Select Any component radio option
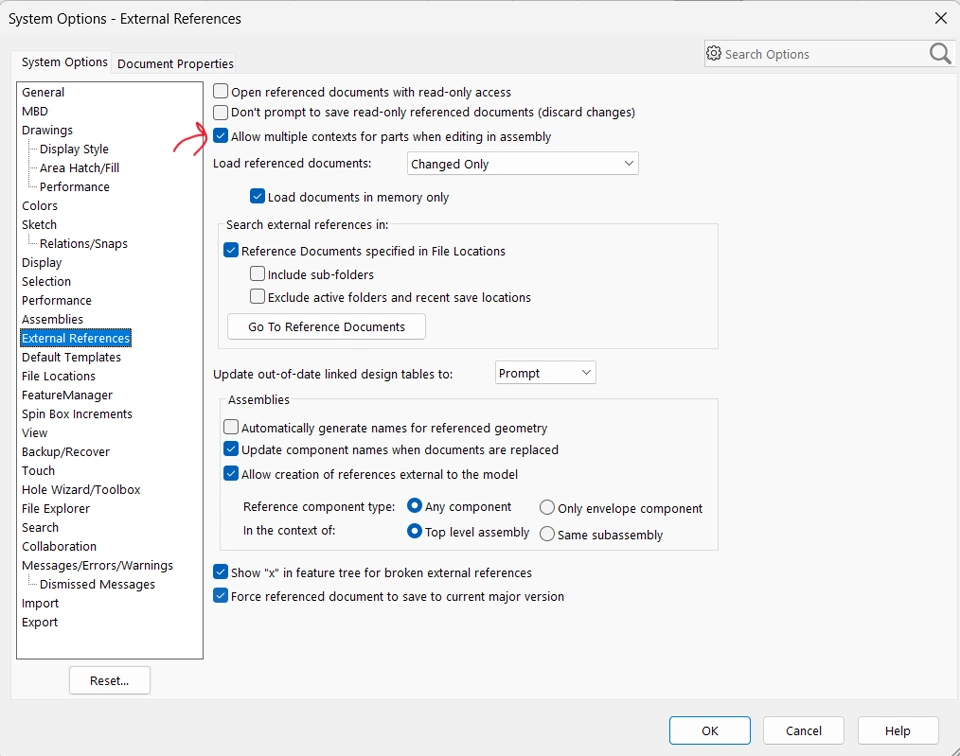 [414, 506]
